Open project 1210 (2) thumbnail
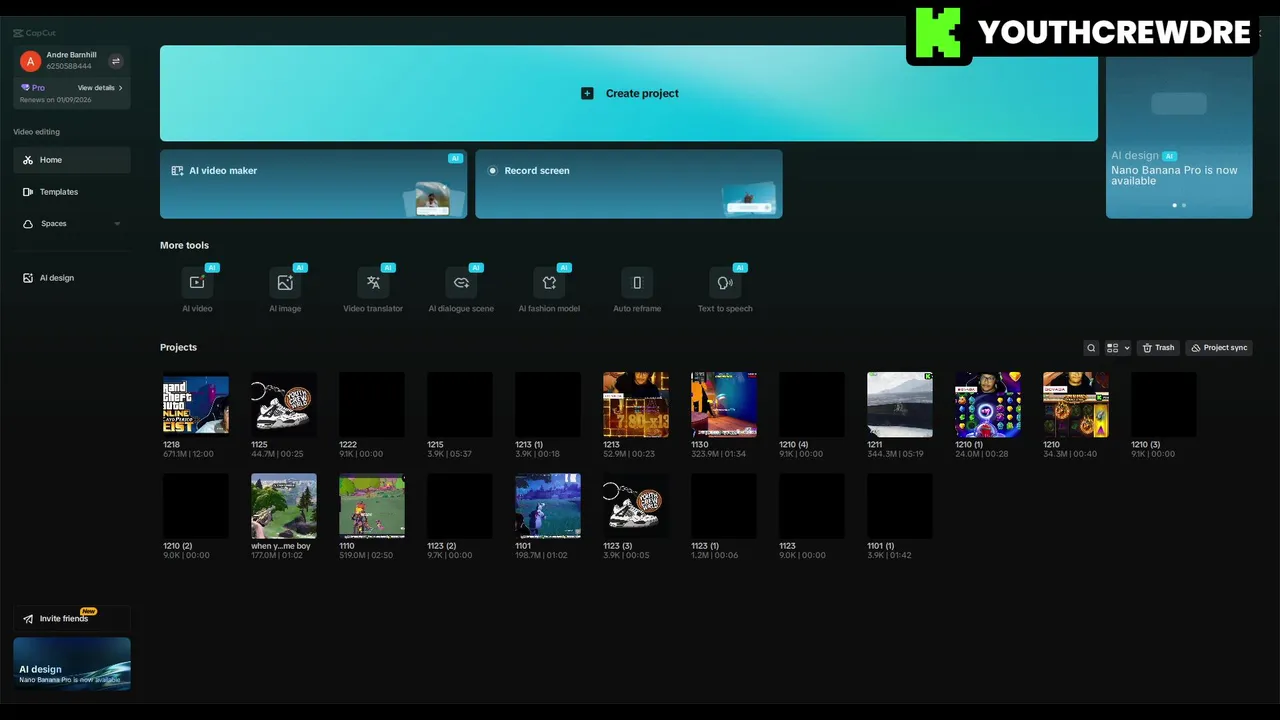The image size is (1280, 720). (196, 506)
